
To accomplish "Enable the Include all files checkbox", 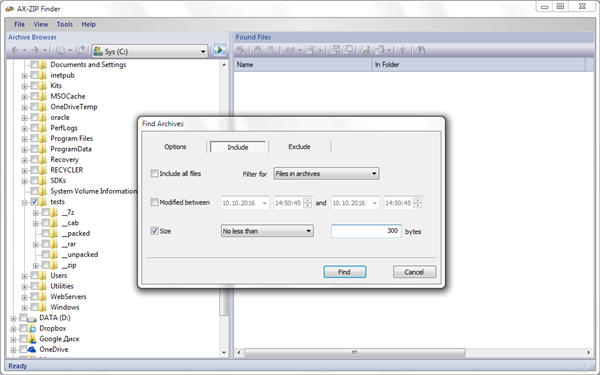I will [155, 173].
